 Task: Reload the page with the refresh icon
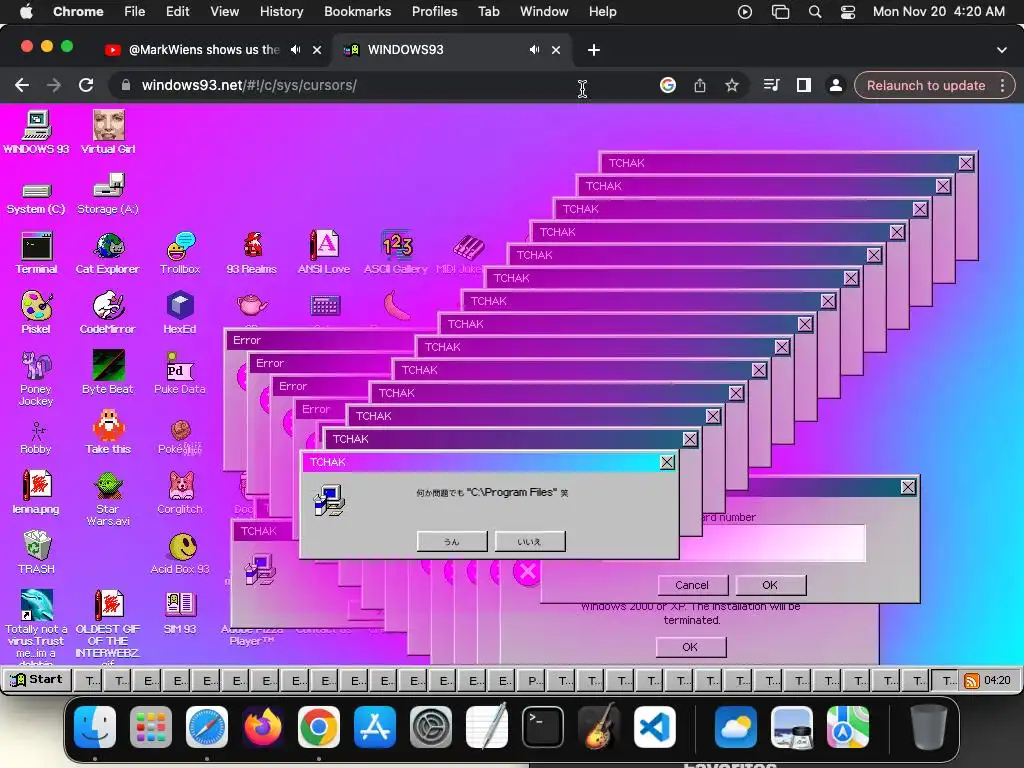(86, 86)
